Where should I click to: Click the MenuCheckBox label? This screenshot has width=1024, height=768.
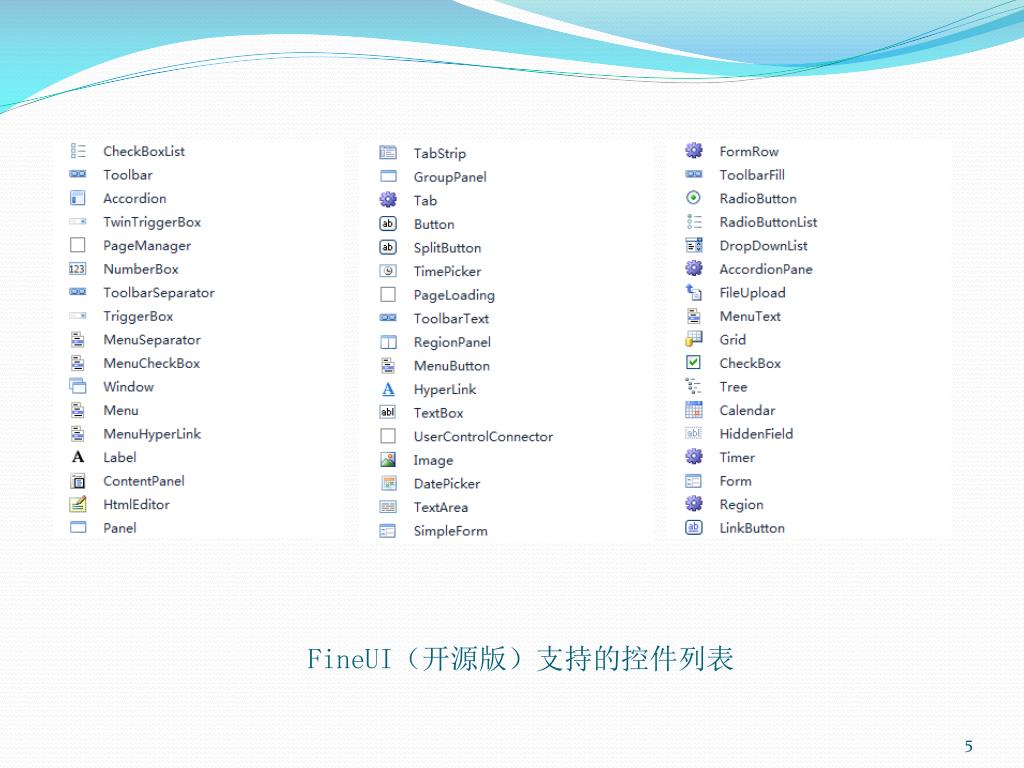(152, 363)
